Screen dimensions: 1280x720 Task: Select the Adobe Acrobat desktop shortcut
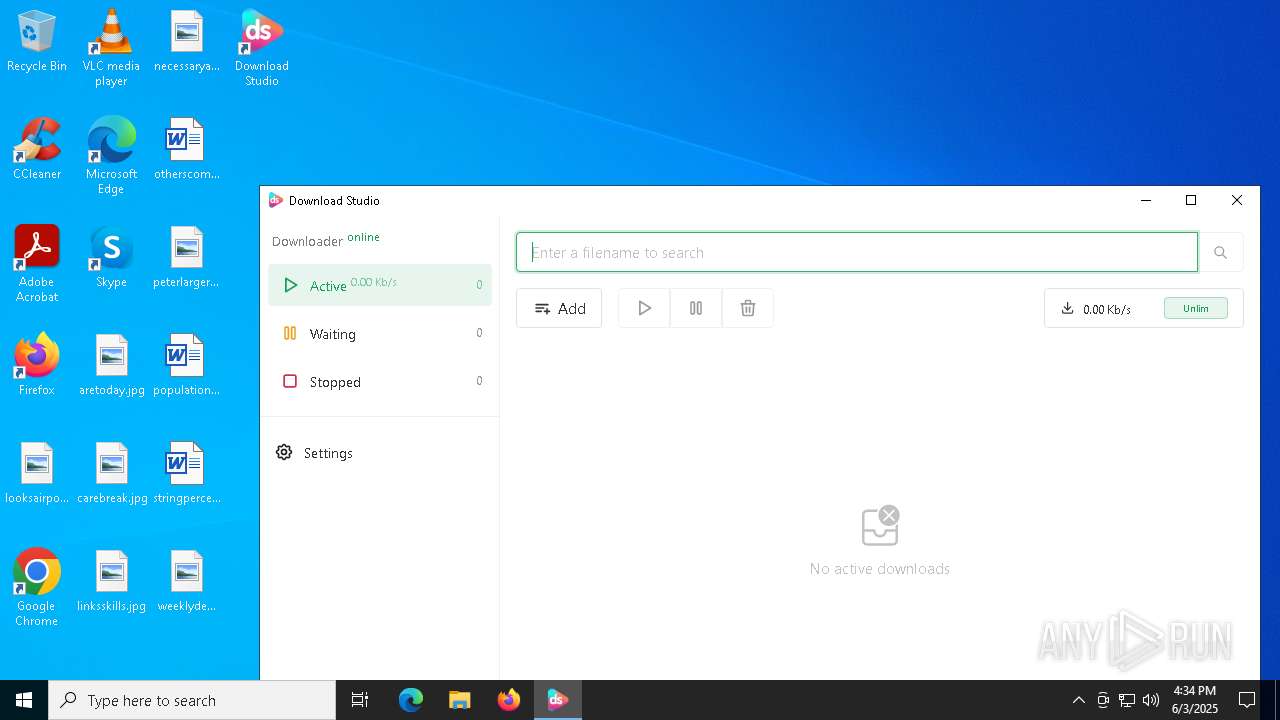(x=37, y=264)
